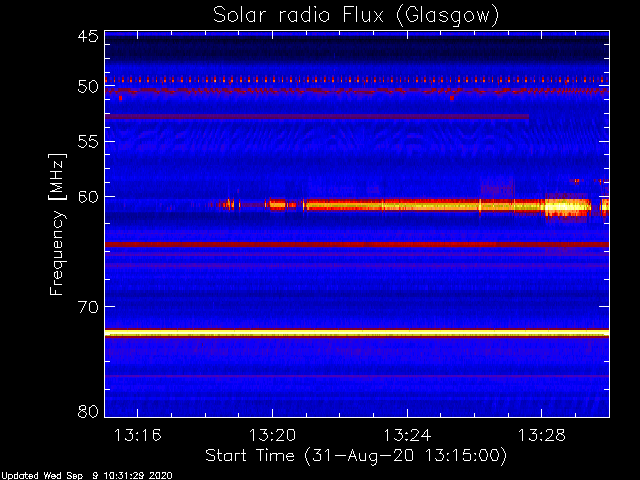
Task: Click the 80 frequency tick label
Action: click(88, 411)
